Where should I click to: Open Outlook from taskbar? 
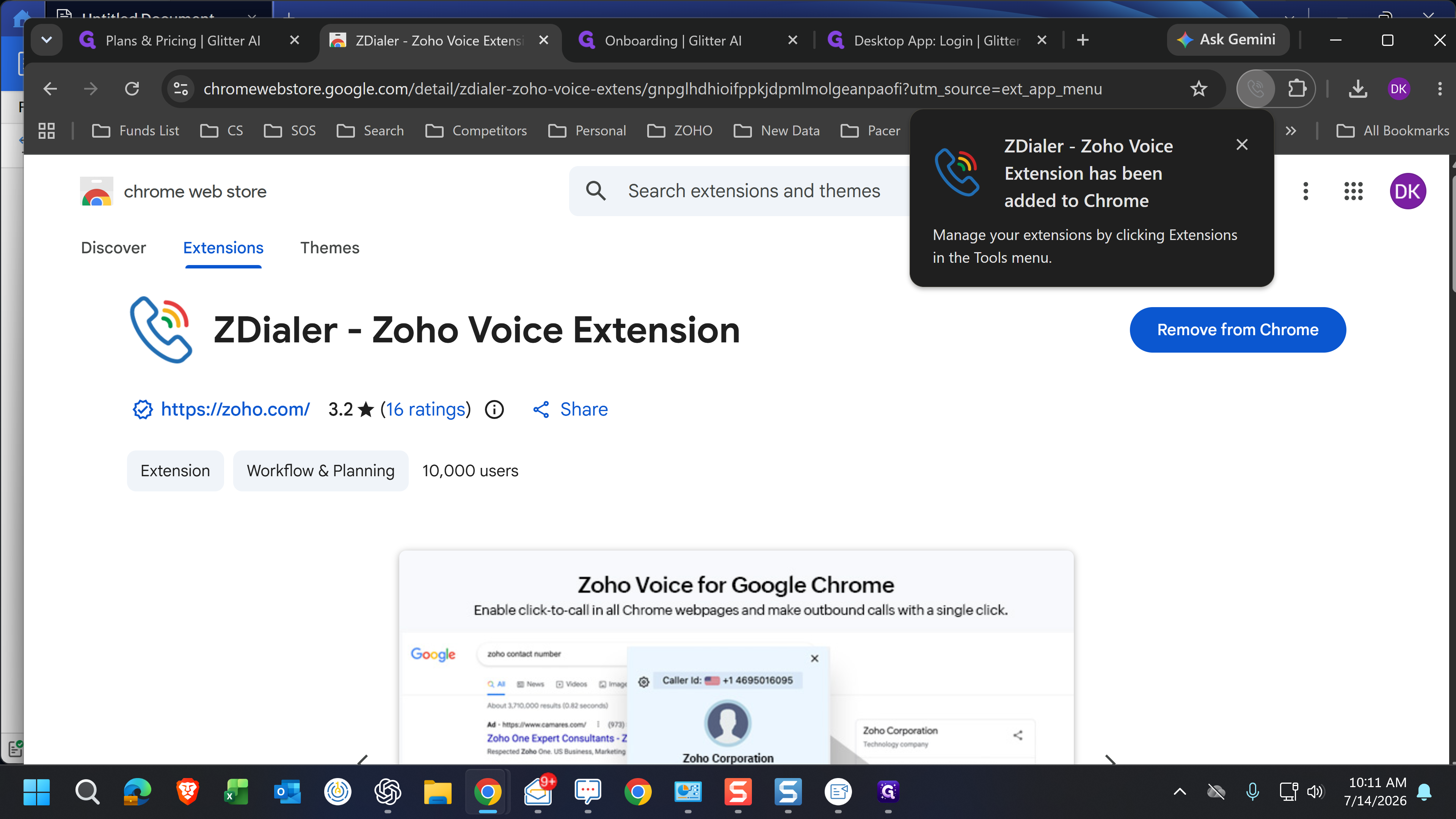(287, 792)
